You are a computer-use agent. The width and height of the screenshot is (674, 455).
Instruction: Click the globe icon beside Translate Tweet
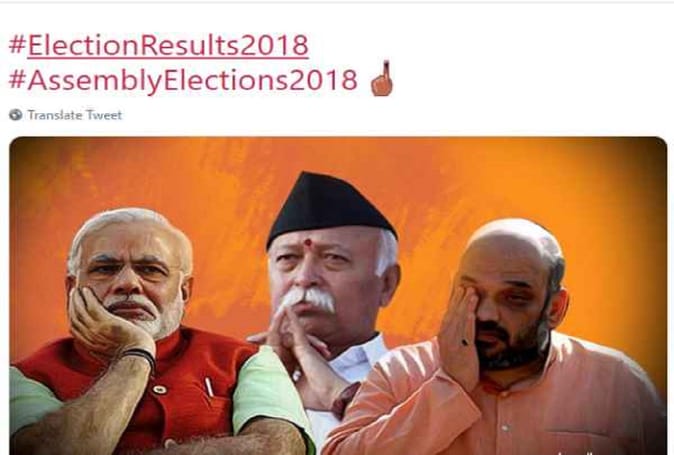(16, 115)
